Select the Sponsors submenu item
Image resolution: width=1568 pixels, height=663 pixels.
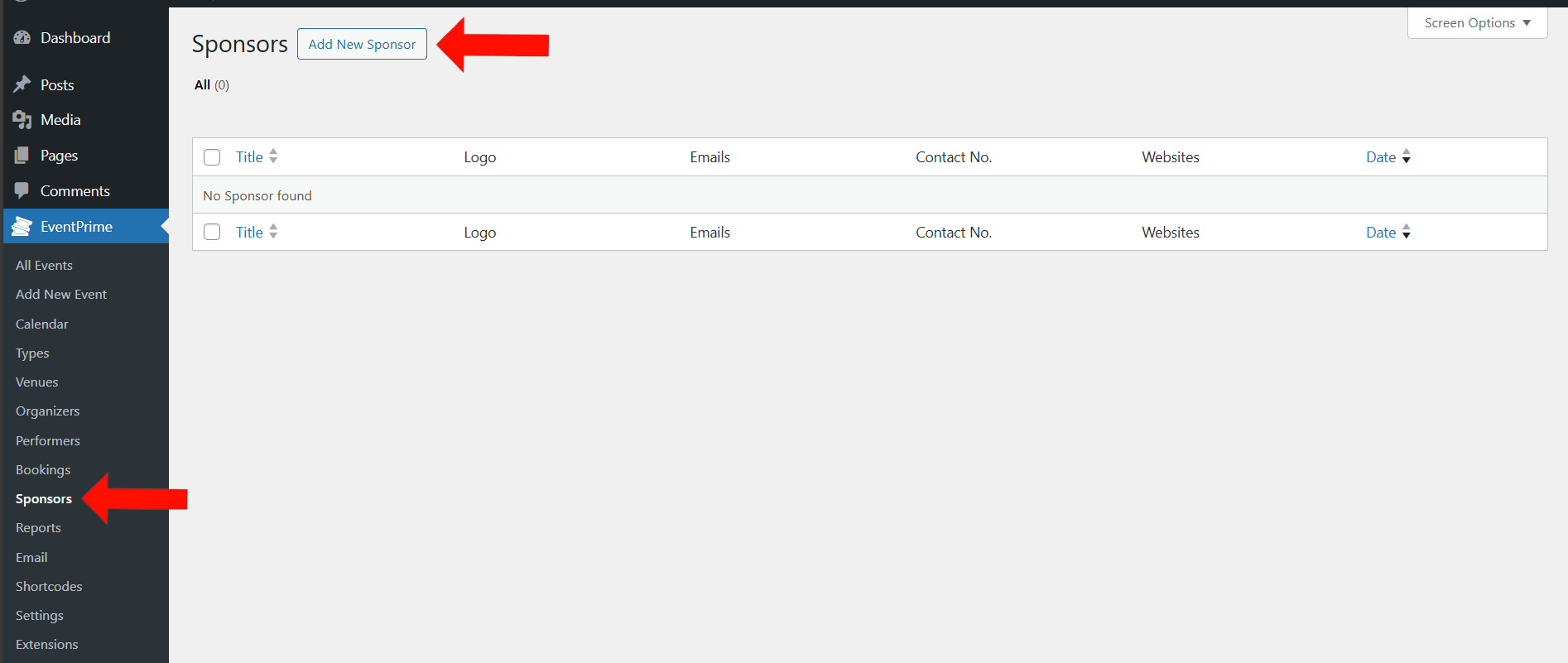click(44, 498)
